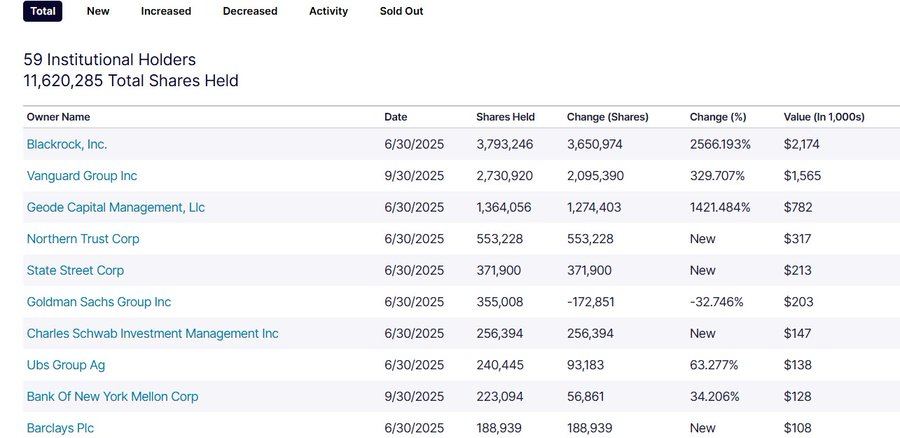The width and height of the screenshot is (900, 438).
Task: Click the Shares Held column header
Action: pos(505,117)
